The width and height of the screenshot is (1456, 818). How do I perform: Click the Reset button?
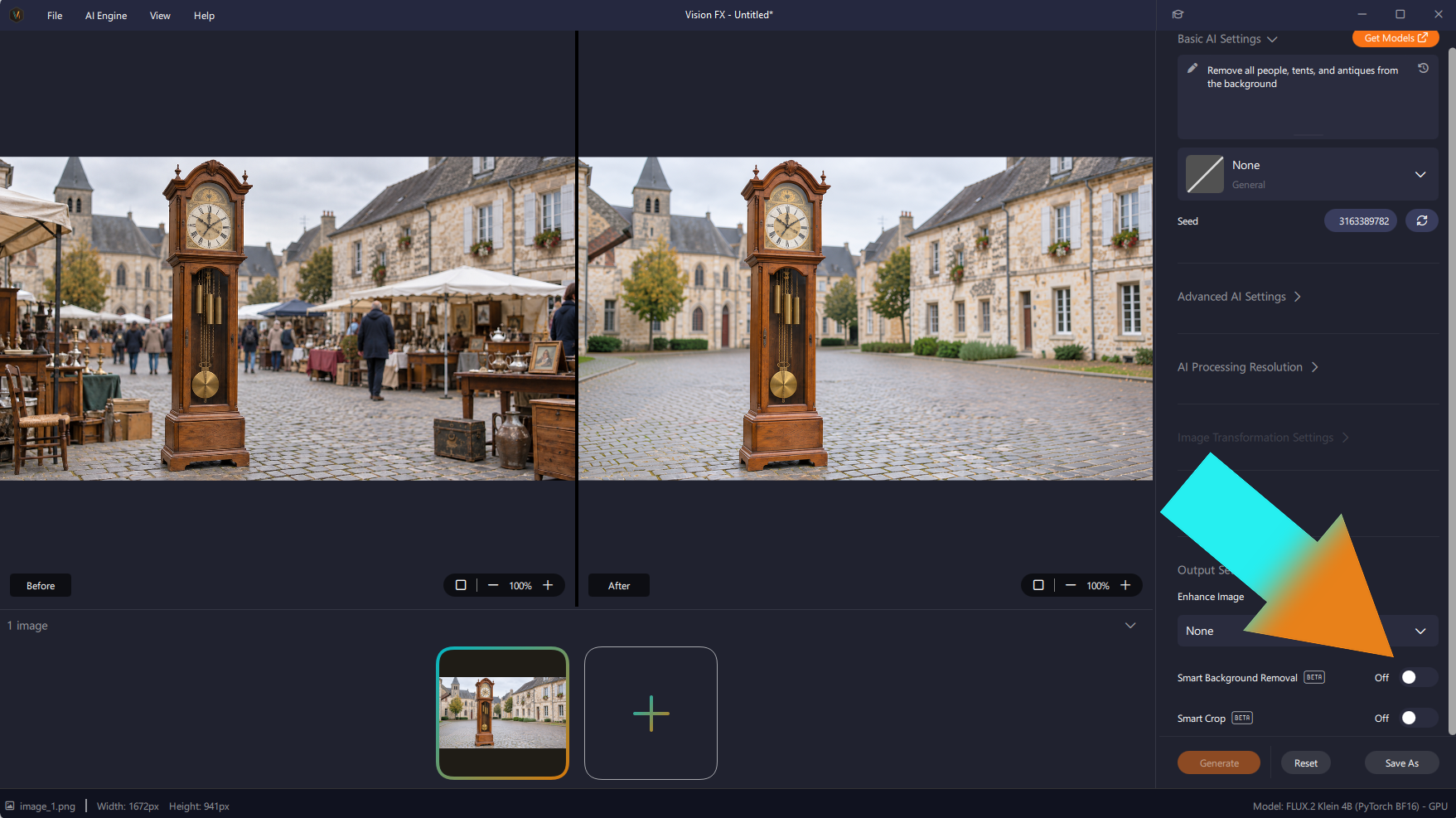[1306, 763]
